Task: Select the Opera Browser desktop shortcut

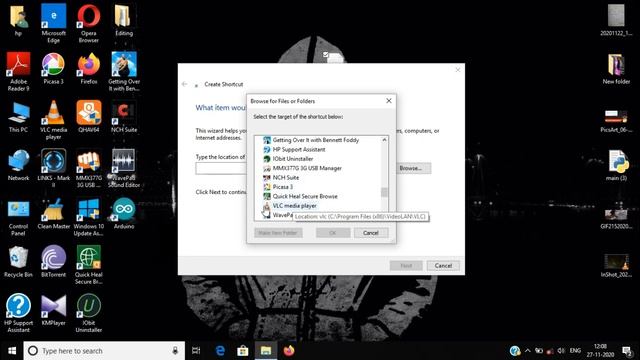Action: pos(89,23)
